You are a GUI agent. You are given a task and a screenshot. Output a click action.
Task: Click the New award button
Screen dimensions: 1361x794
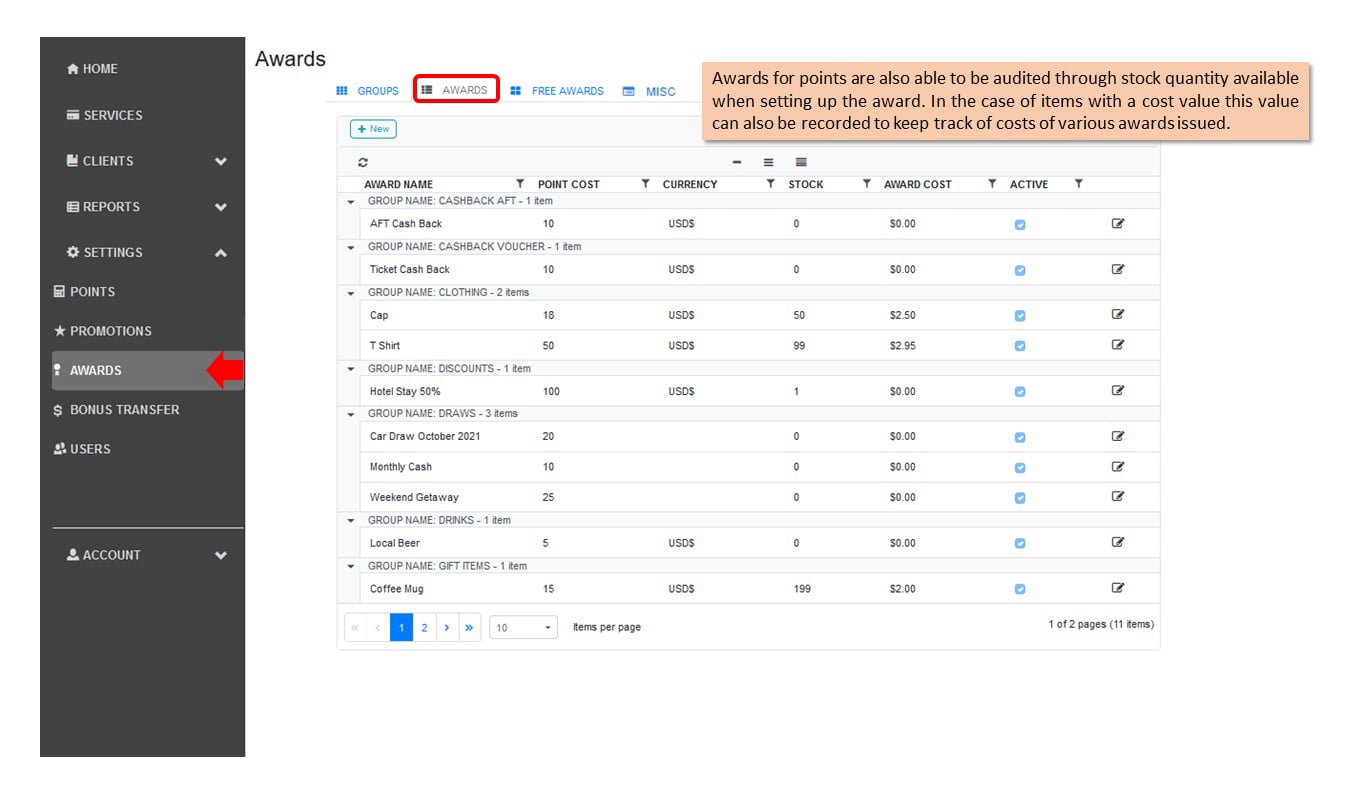[373, 129]
